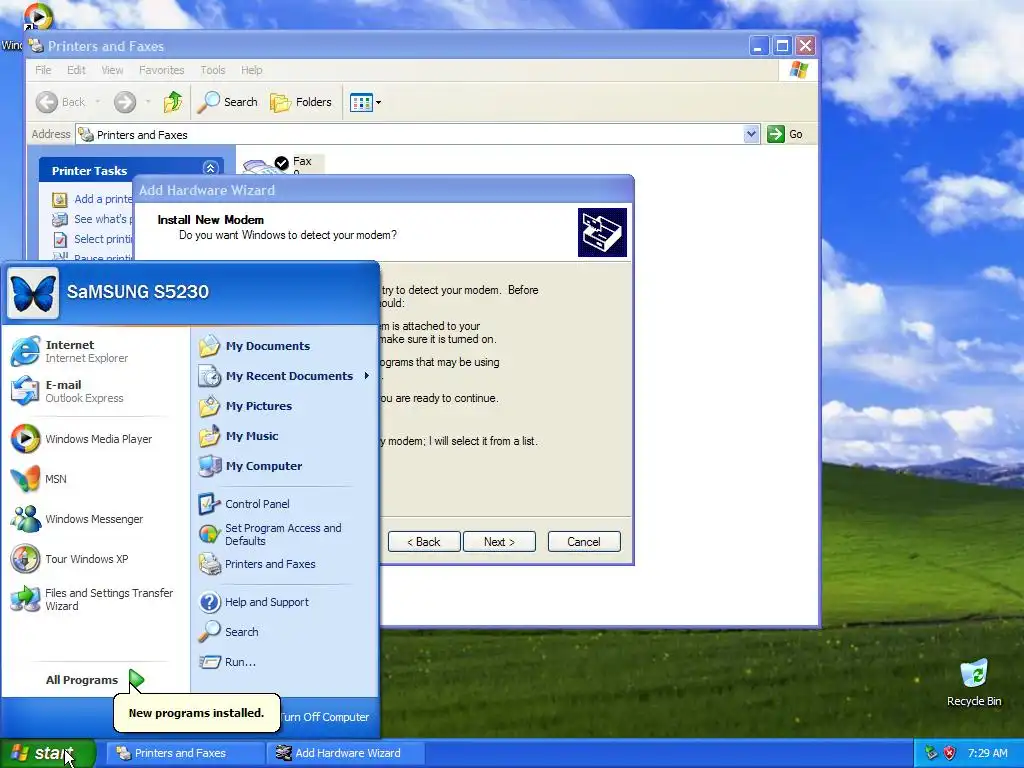Click the Go button beside address bar

click(785, 134)
